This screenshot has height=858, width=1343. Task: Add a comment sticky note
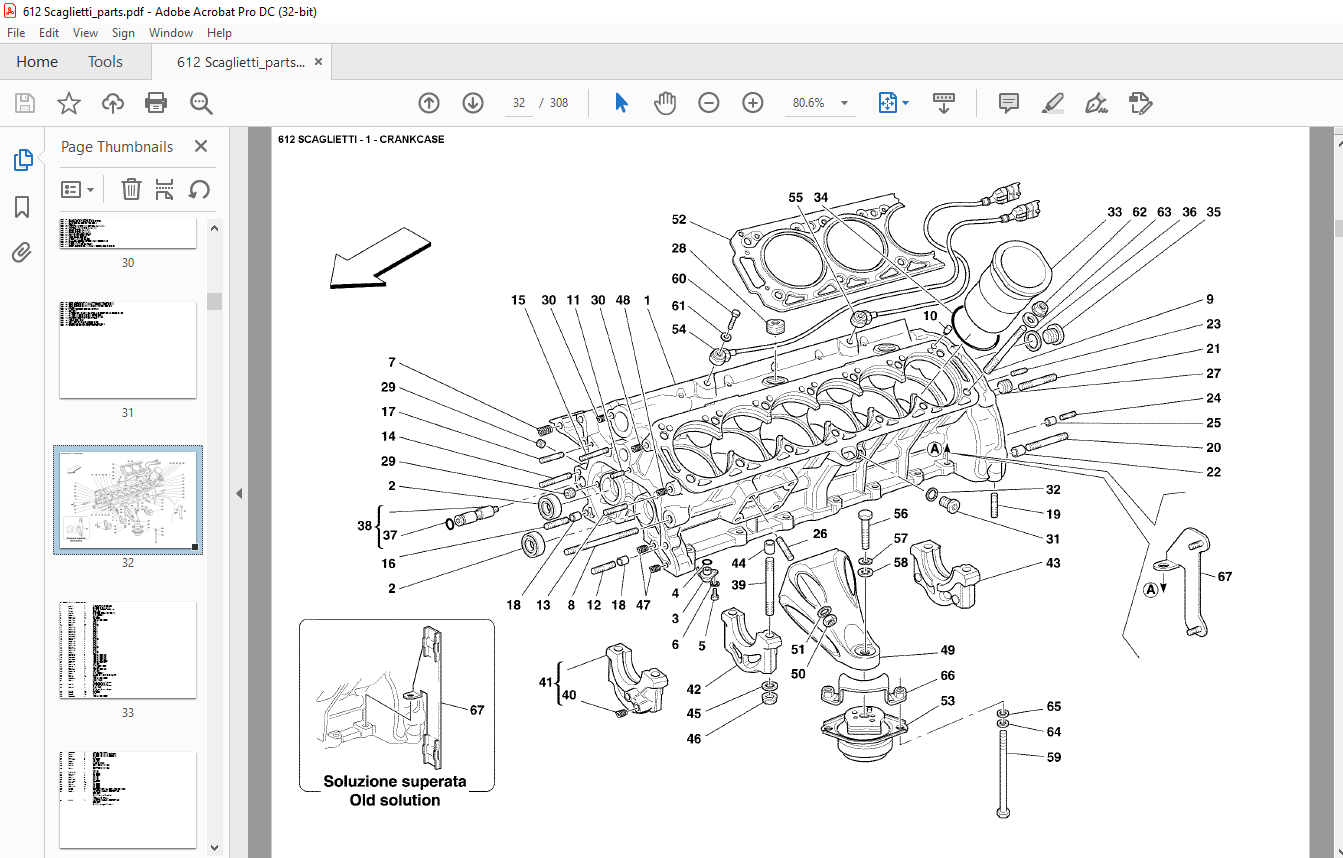pos(1009,103)
